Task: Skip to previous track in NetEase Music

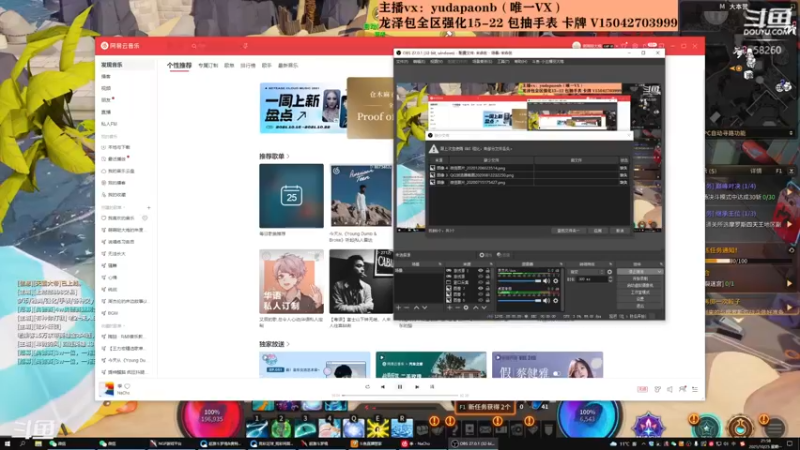Action: point(383,387)
